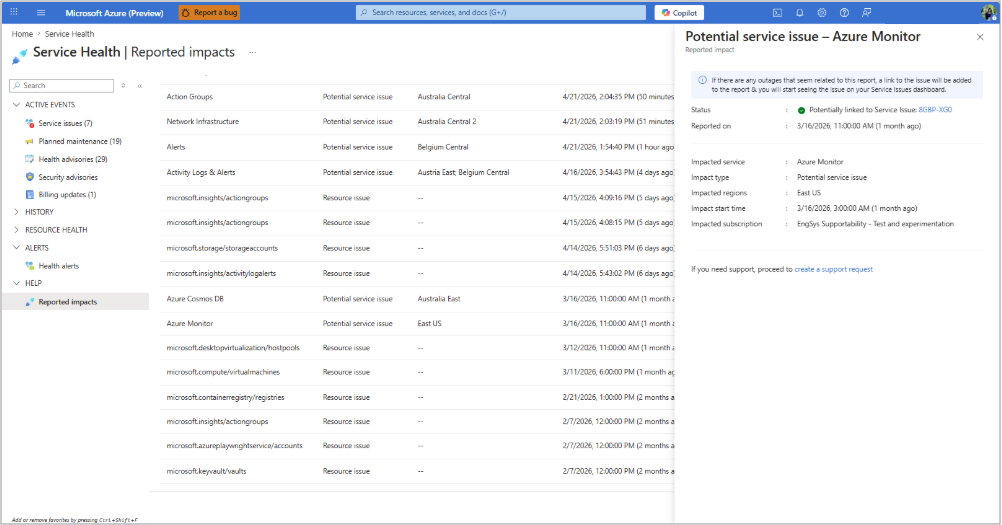Click the info icon in the panel banner

tap(702, 80)
